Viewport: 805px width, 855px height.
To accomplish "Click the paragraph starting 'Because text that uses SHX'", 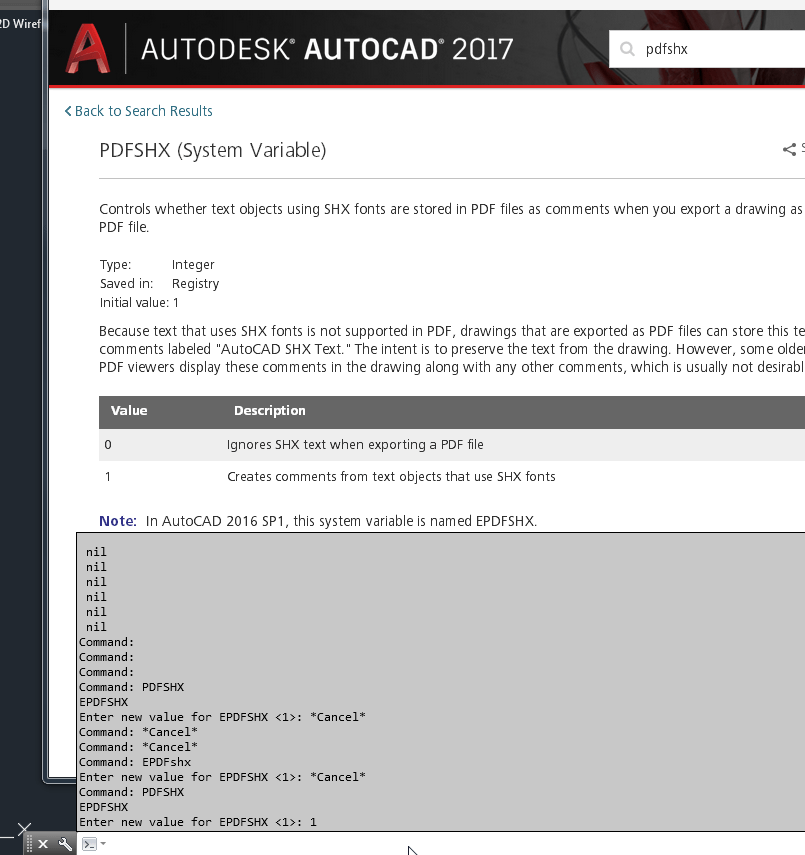I will 452,349.
